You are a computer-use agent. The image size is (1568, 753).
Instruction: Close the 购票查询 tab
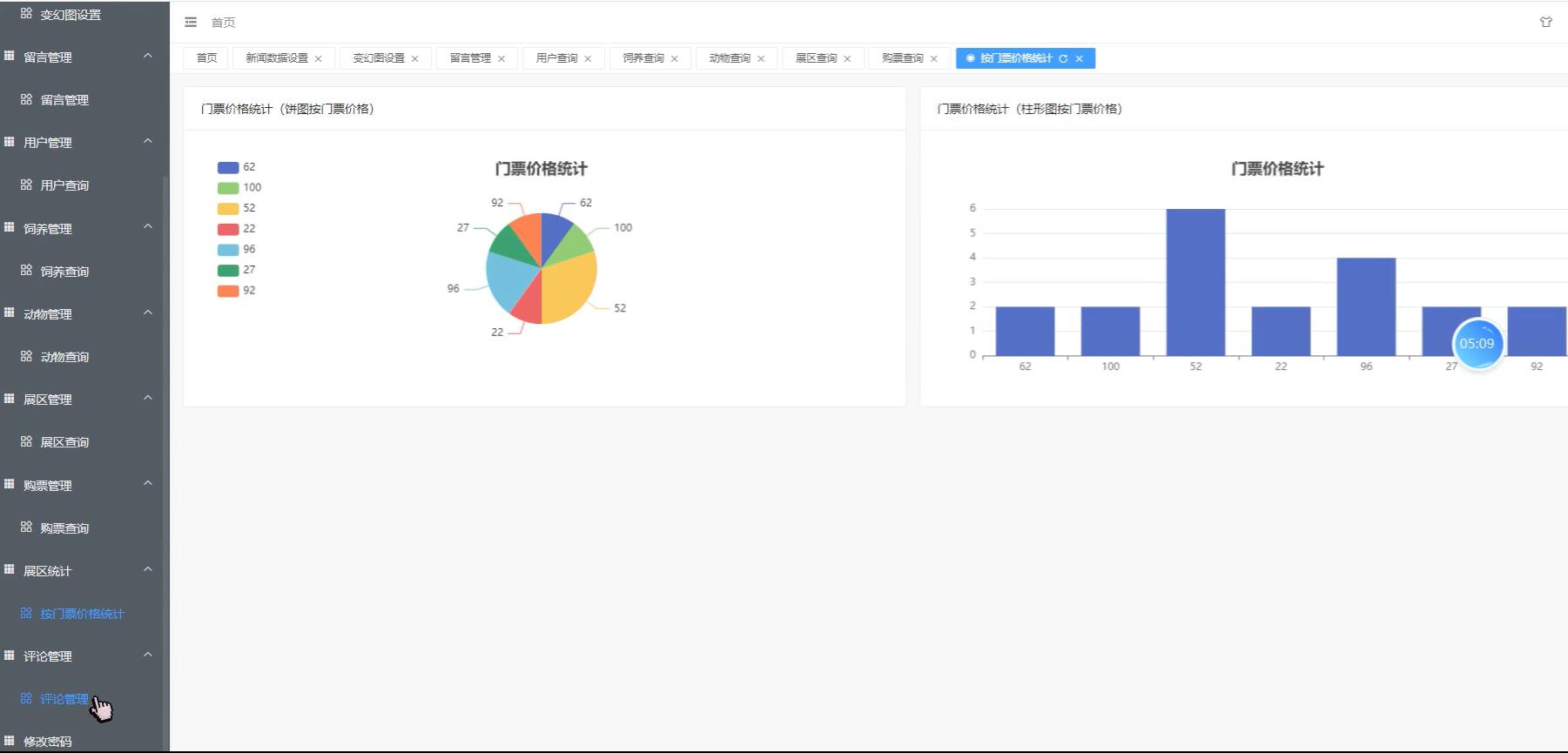click(x=934, y=58)
